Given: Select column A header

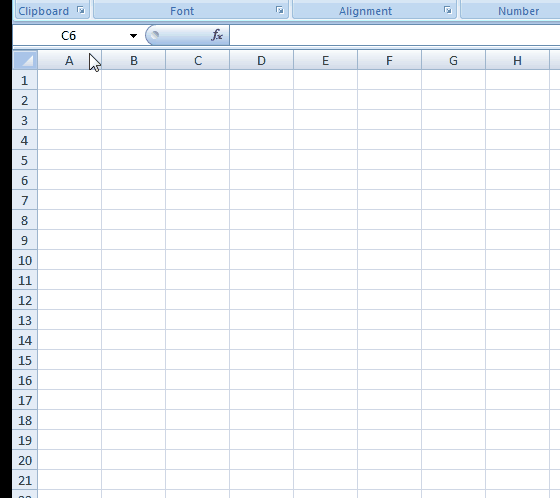Looking at the screenshot, I should pyautogui.click(x=69, y=60).
